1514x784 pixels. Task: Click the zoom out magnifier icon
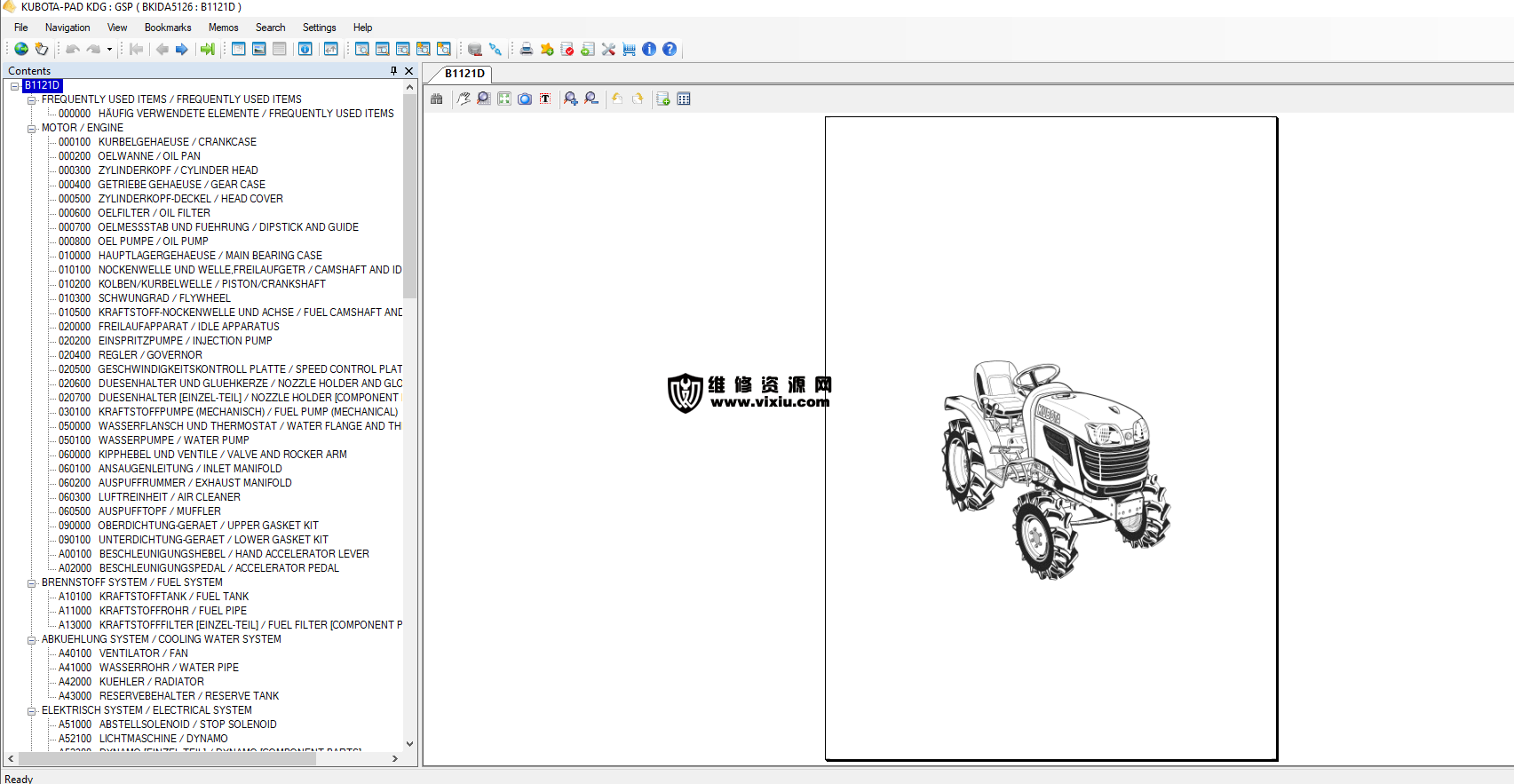[591, 99]
